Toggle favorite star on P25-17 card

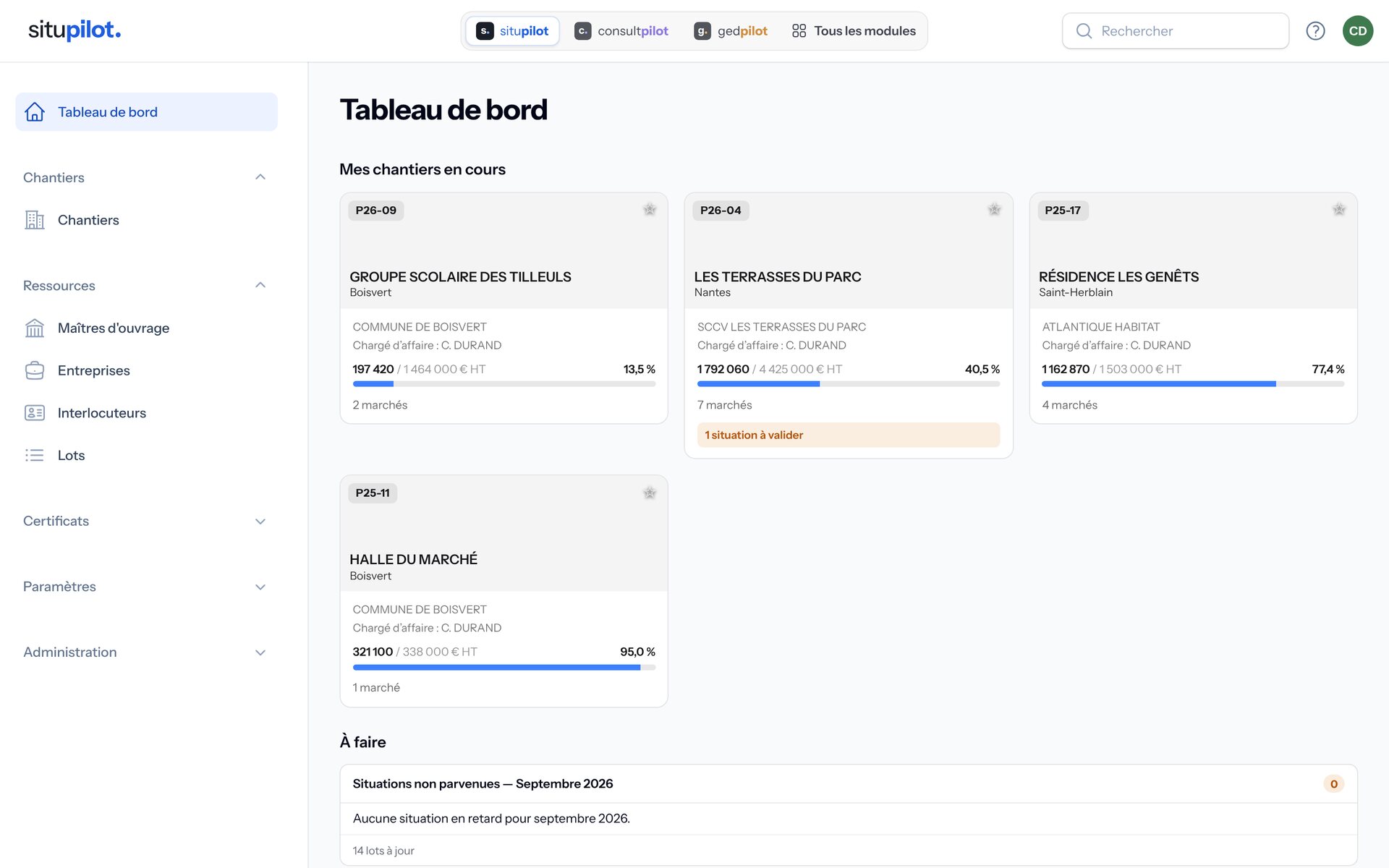1339,210
